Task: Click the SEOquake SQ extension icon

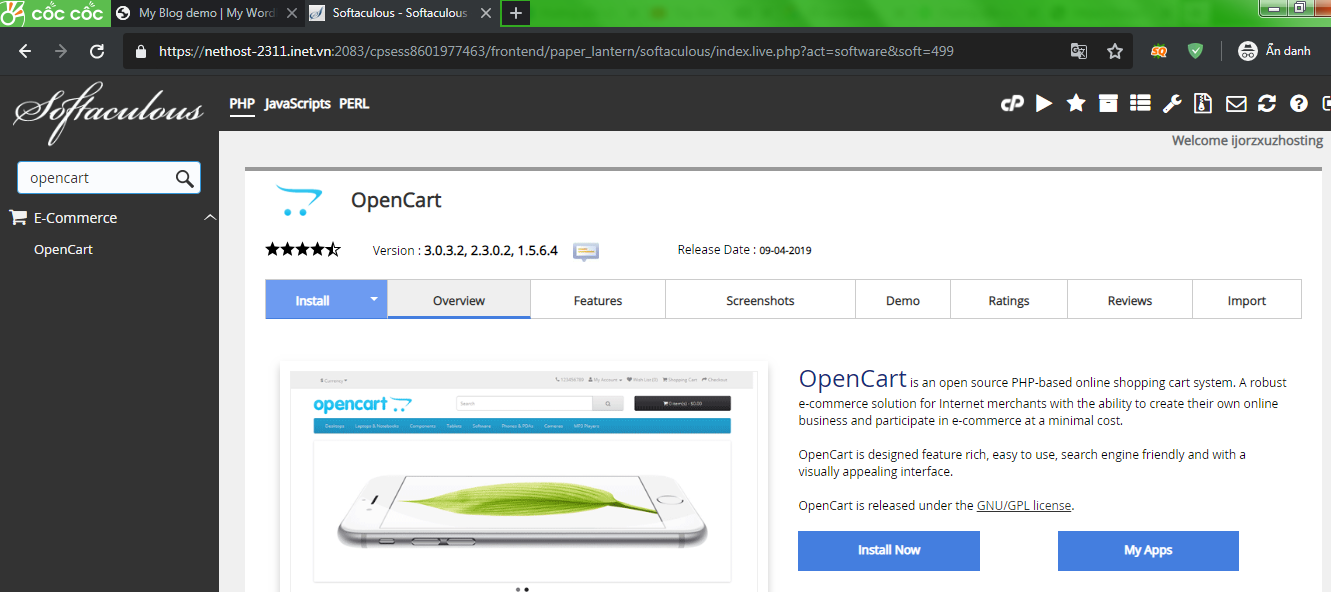Action: click(1159, 51)
